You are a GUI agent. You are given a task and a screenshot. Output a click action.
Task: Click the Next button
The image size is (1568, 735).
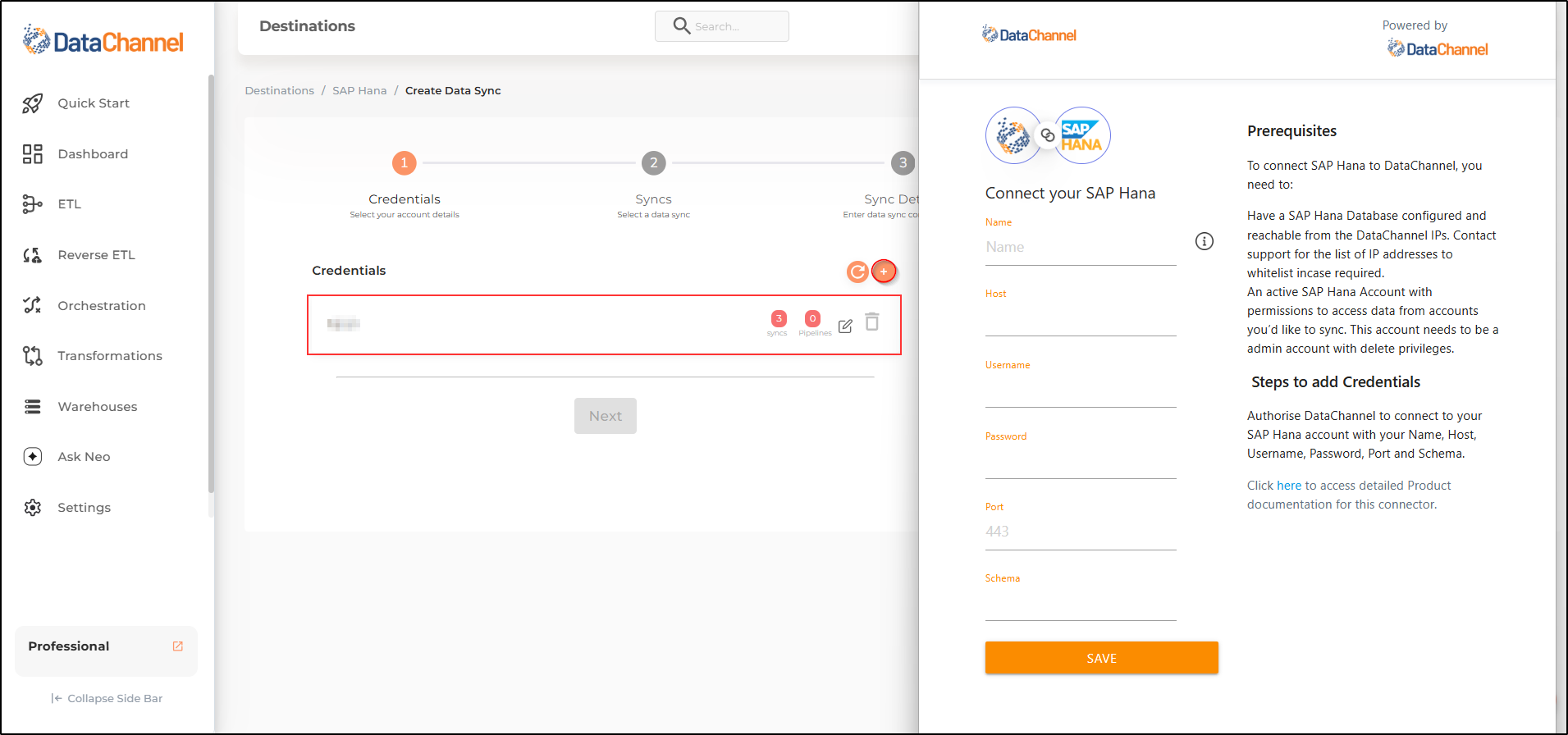606,416
